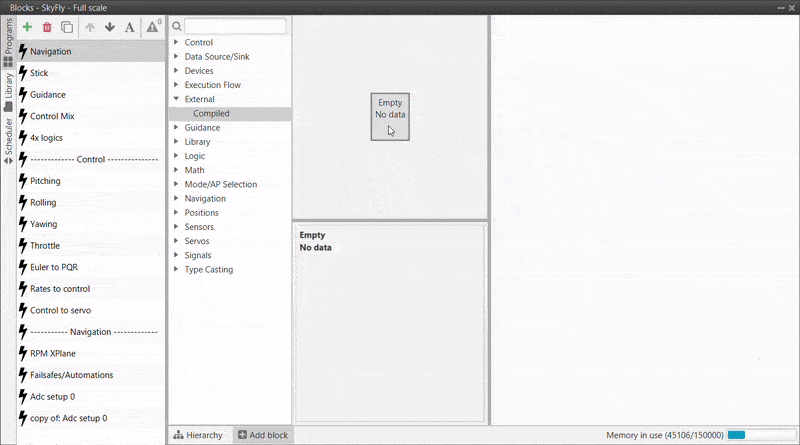Click the Add block button
The image size is (800, 445).
point(262,435)
